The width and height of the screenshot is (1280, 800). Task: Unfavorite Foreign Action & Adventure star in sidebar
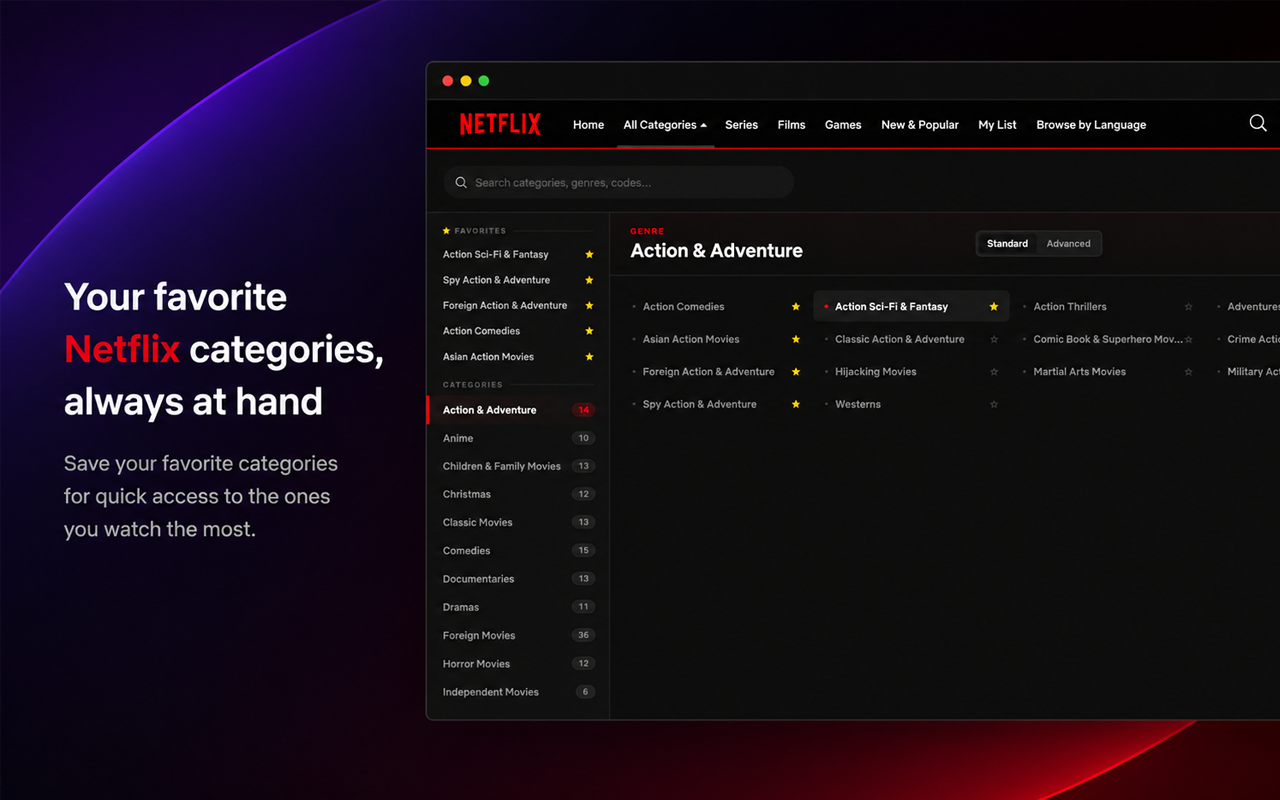589,305
